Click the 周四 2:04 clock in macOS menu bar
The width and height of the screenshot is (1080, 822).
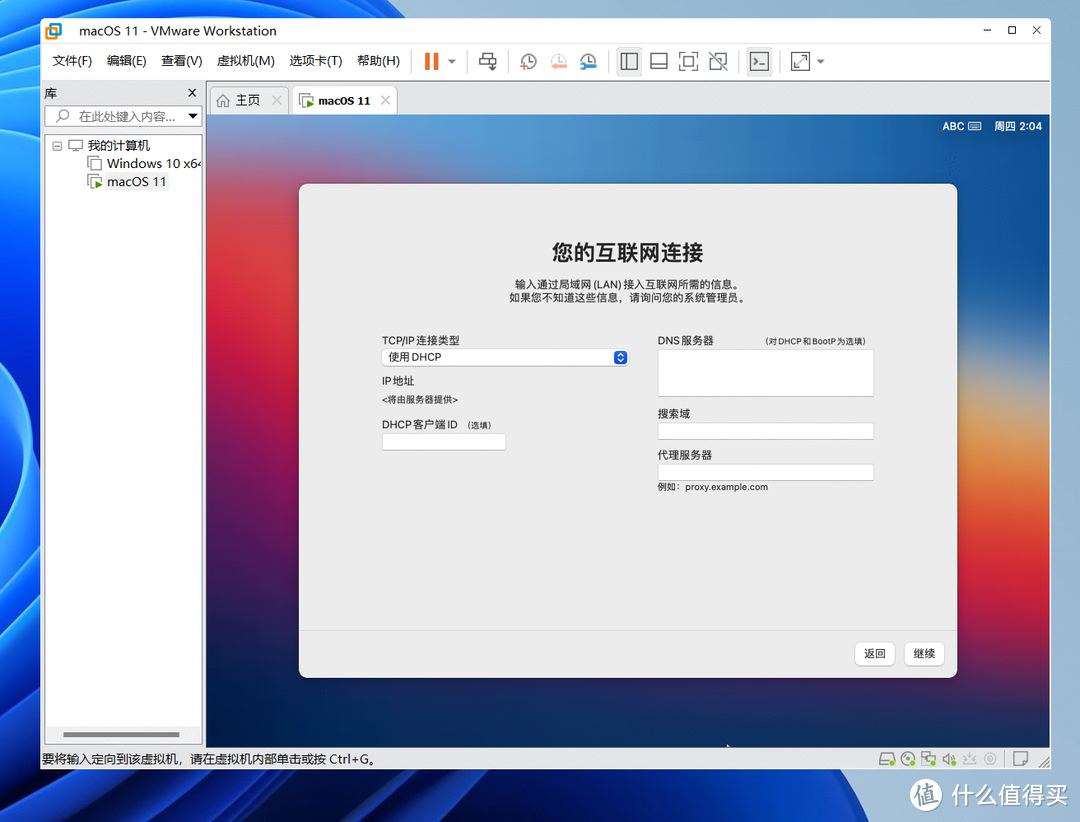(1017, 126)
